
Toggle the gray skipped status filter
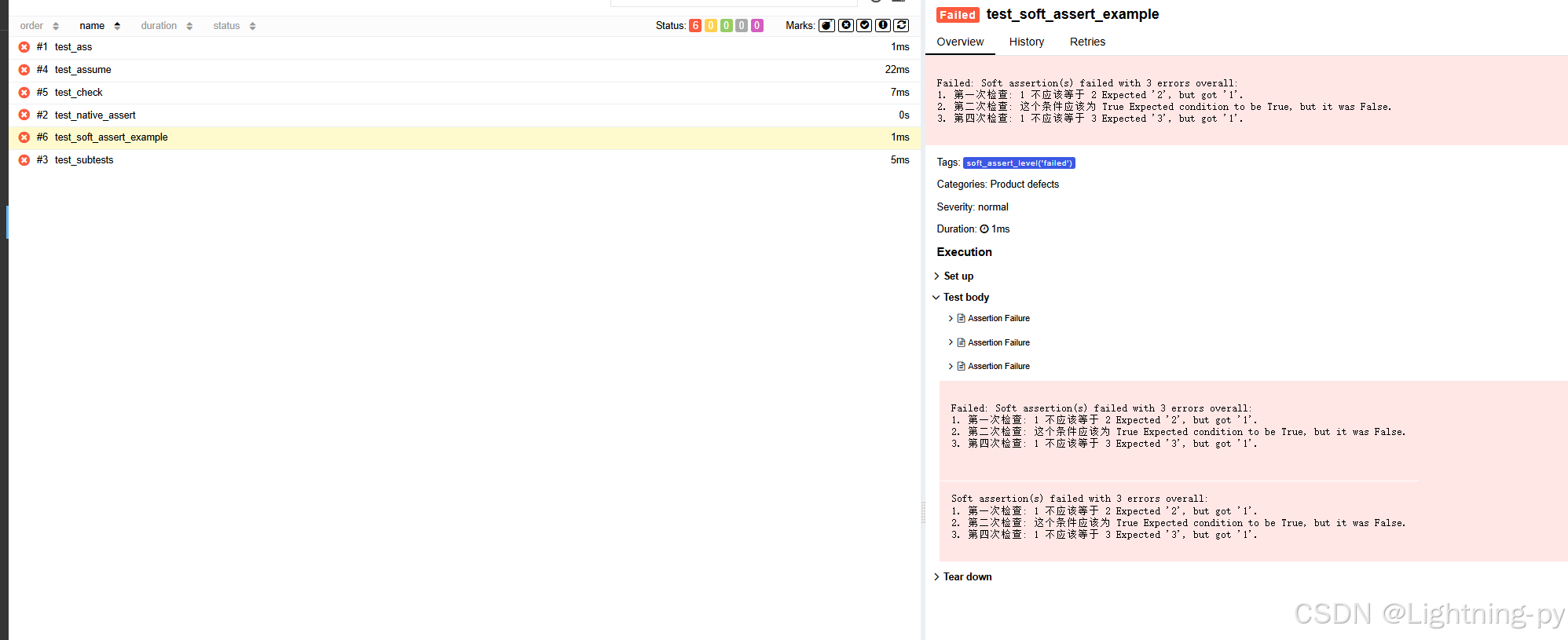coord(742,25)
